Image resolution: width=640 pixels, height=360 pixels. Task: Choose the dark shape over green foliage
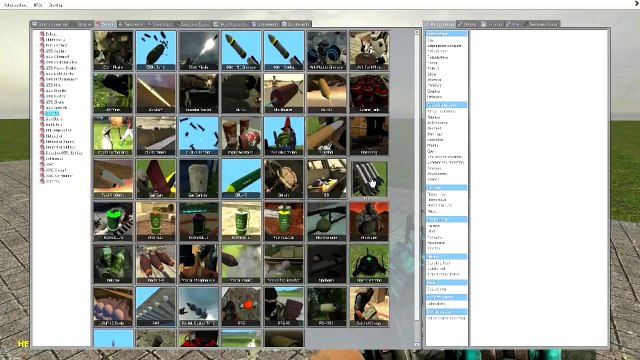(113, 93)
